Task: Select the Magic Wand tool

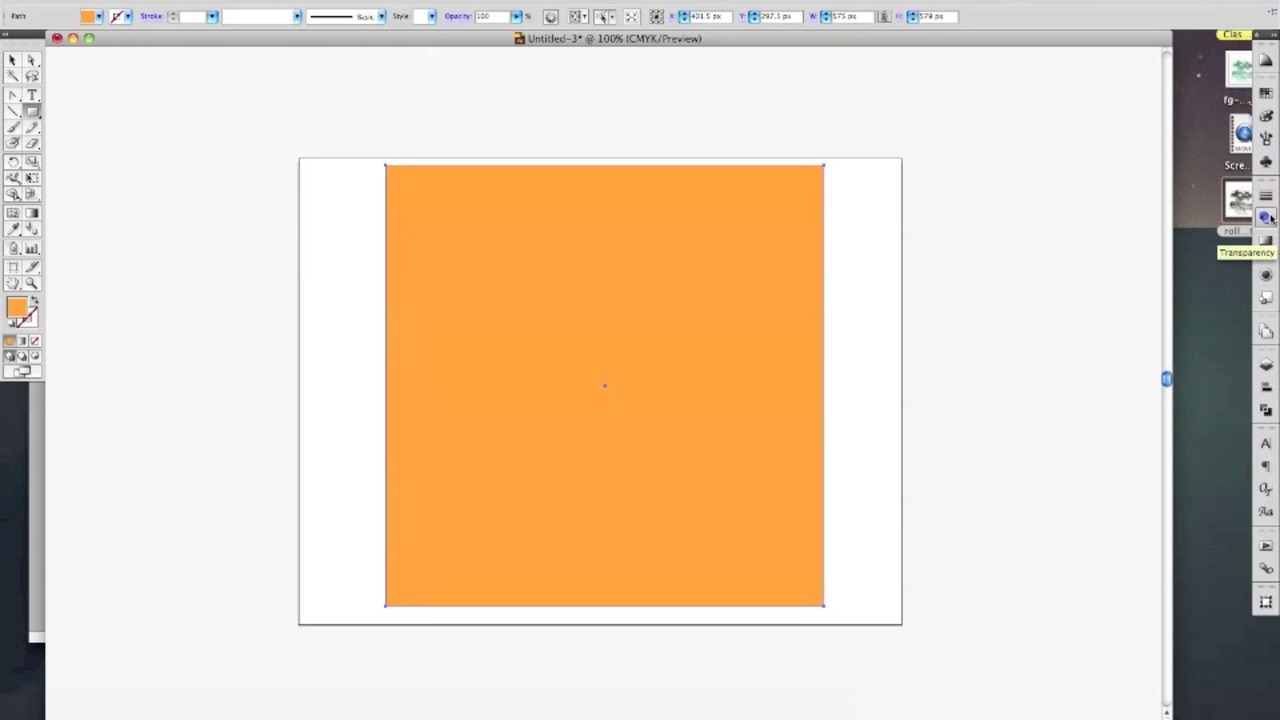Action: (12, 77)
